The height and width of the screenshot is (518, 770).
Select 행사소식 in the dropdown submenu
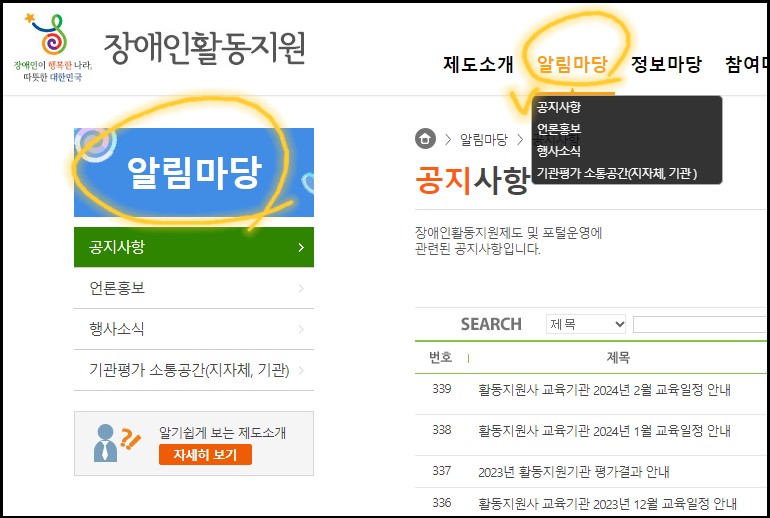tap(558, 151)
